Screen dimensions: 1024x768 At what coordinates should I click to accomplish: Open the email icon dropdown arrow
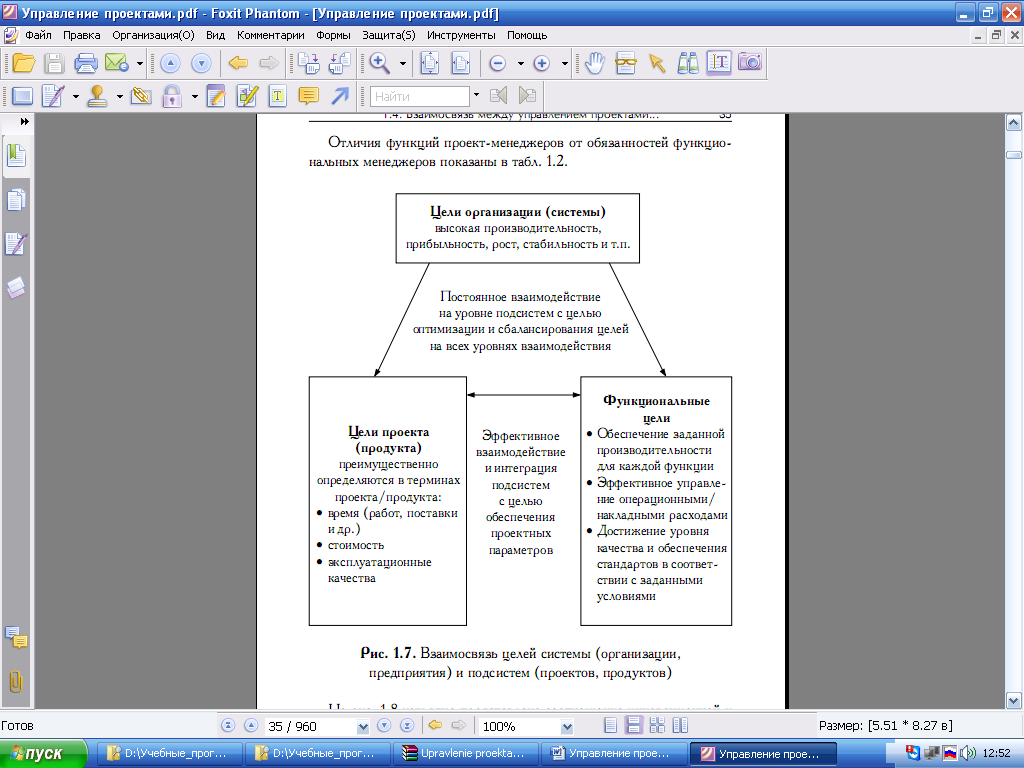coord(140,63)
